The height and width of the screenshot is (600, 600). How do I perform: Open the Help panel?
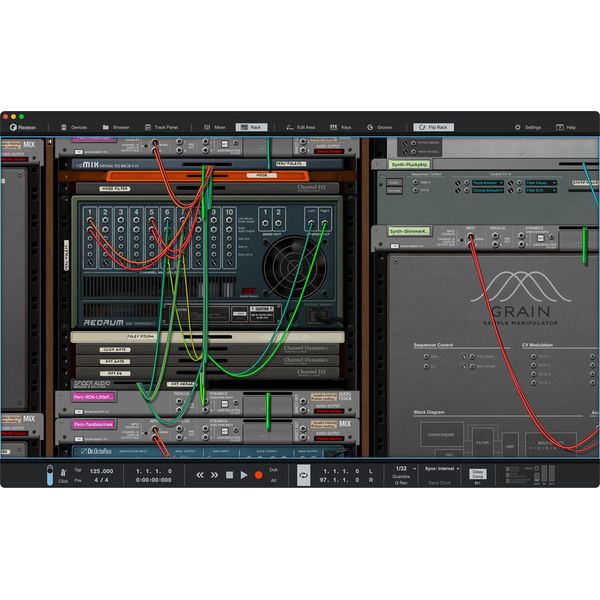(x=566, y=127)
